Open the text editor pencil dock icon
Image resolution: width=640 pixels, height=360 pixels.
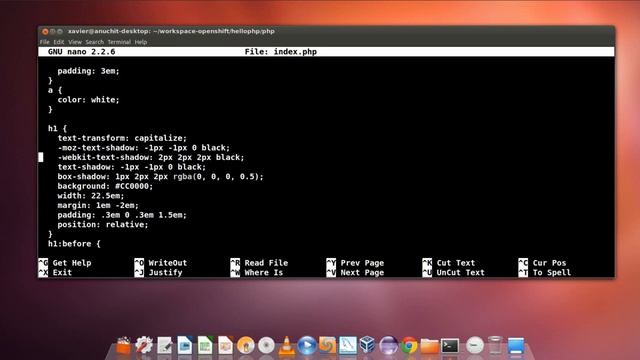click(x=164, y=346)
